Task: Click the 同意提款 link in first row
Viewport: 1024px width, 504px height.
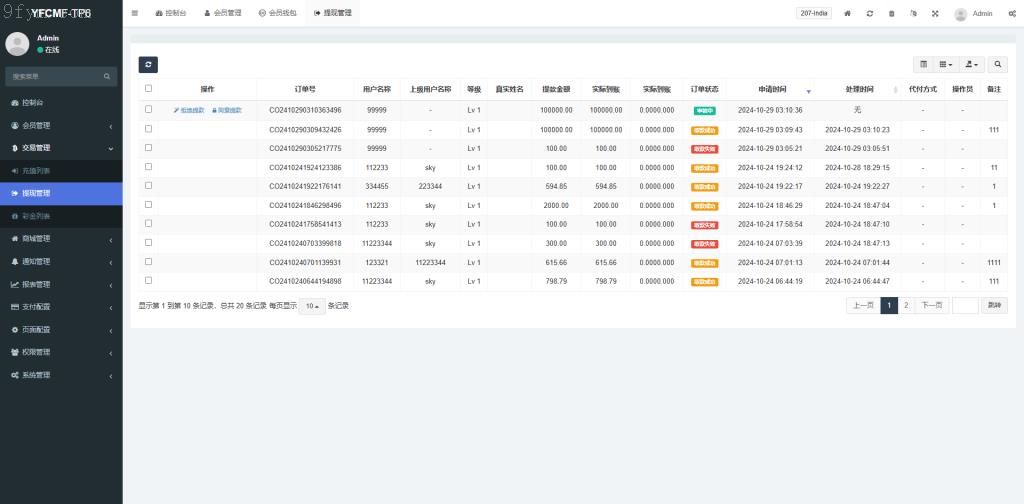Action: (226, 110)
